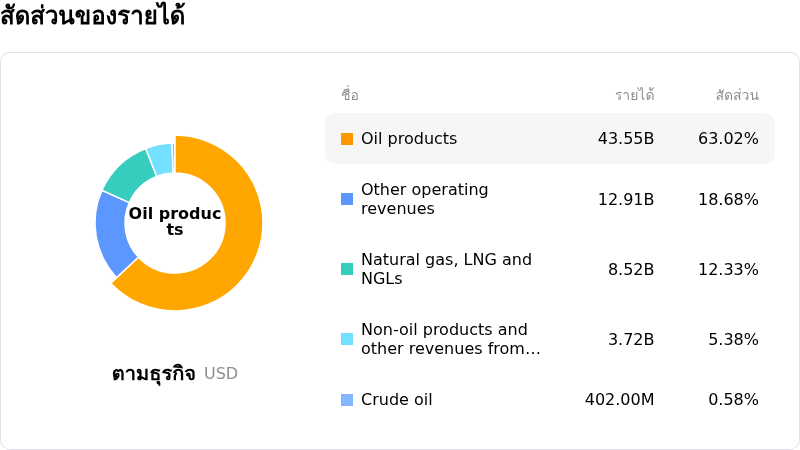
Task: Click the 'รายได้' column header
Action: 635,94
